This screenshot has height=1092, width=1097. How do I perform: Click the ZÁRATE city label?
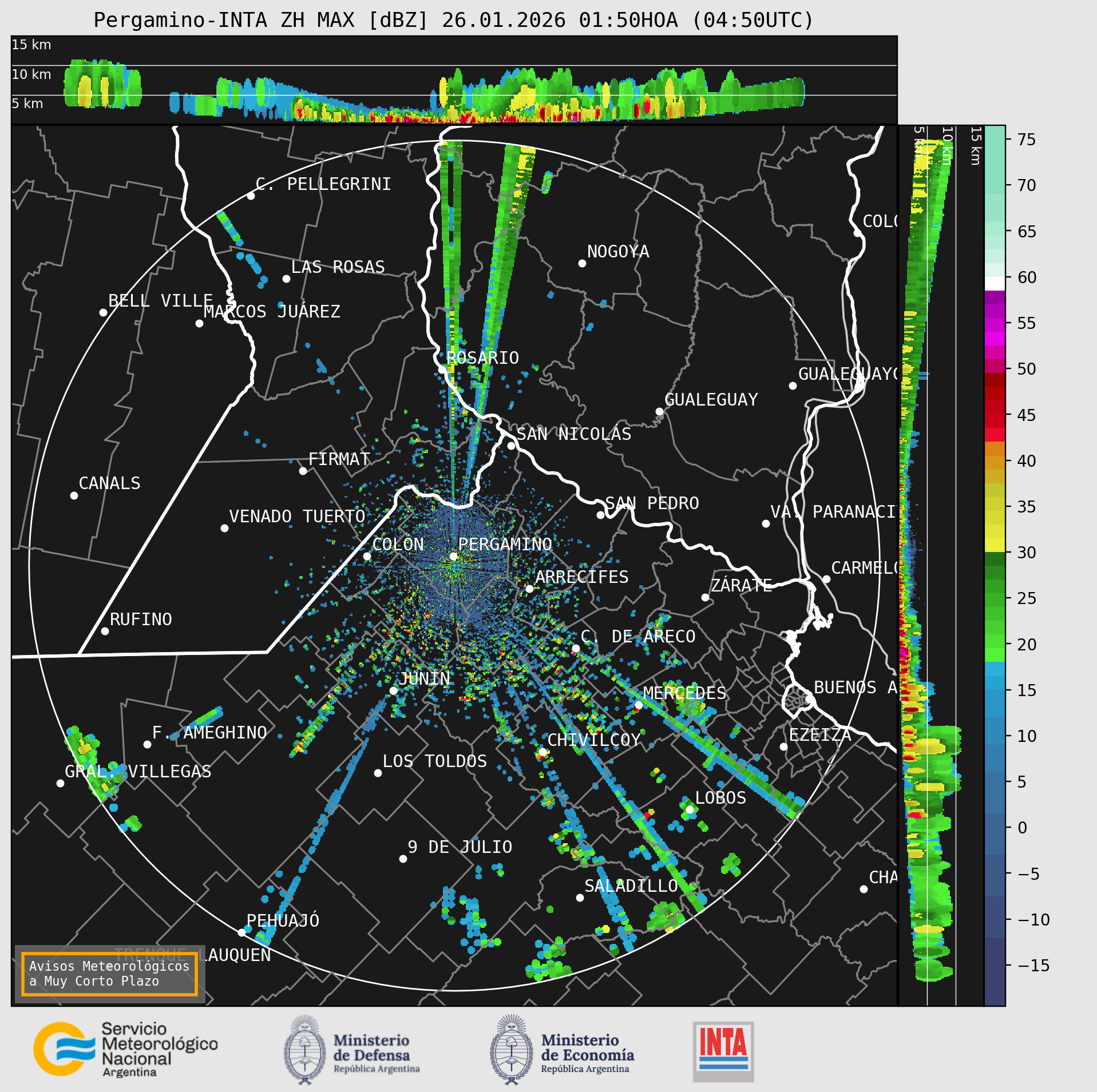(x=741, y=585)
